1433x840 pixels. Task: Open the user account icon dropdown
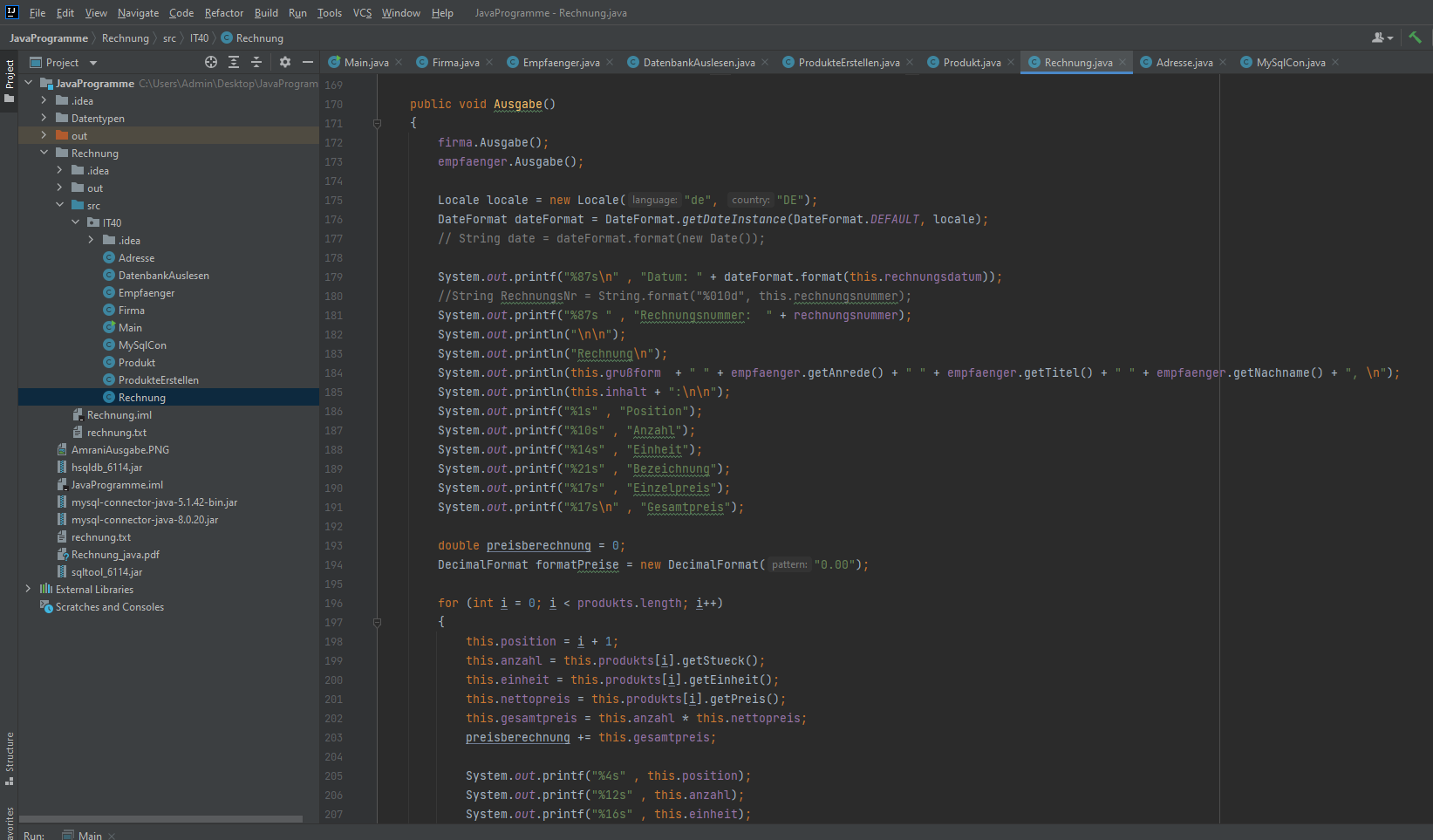[x=1382, y=38]
